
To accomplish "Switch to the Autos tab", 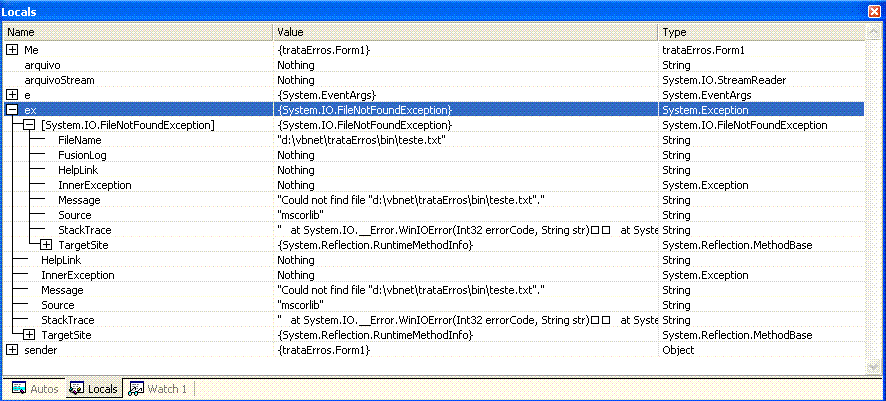I will (x=35, y=389).
